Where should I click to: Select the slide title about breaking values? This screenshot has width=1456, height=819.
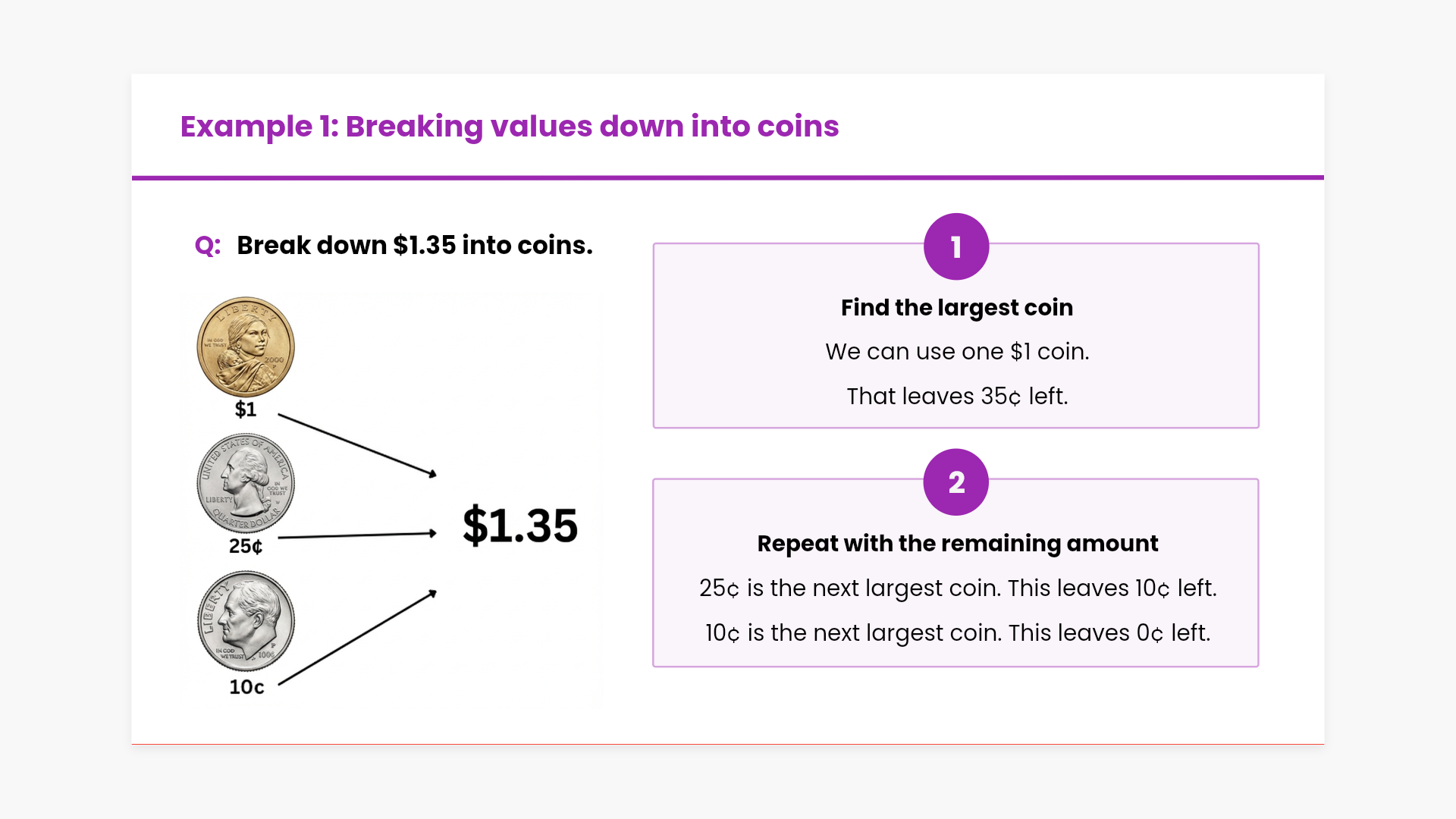coord(510,127)
